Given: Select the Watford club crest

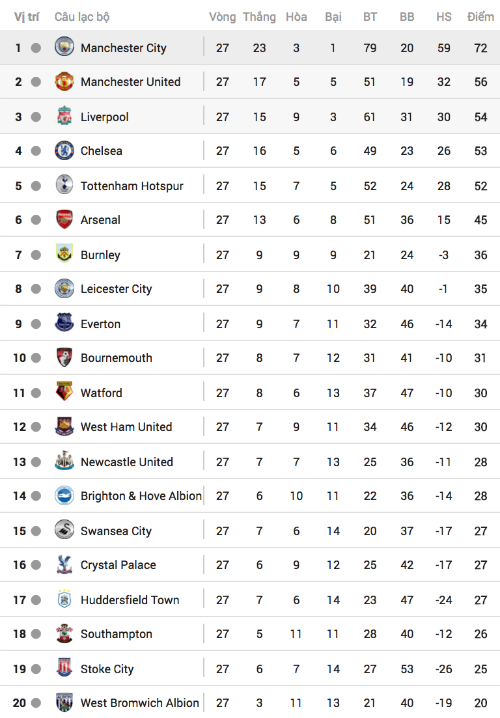Looking at the screenshot, I should pos(64,392).
